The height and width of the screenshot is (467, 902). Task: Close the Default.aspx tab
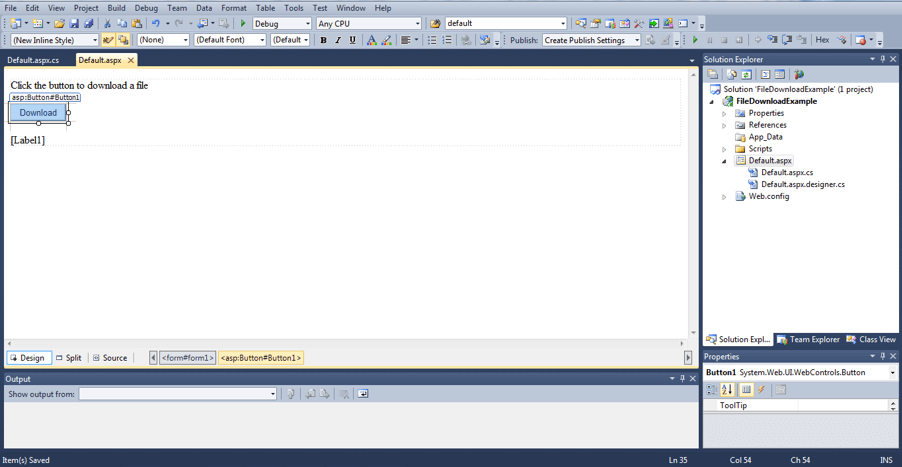131,60
